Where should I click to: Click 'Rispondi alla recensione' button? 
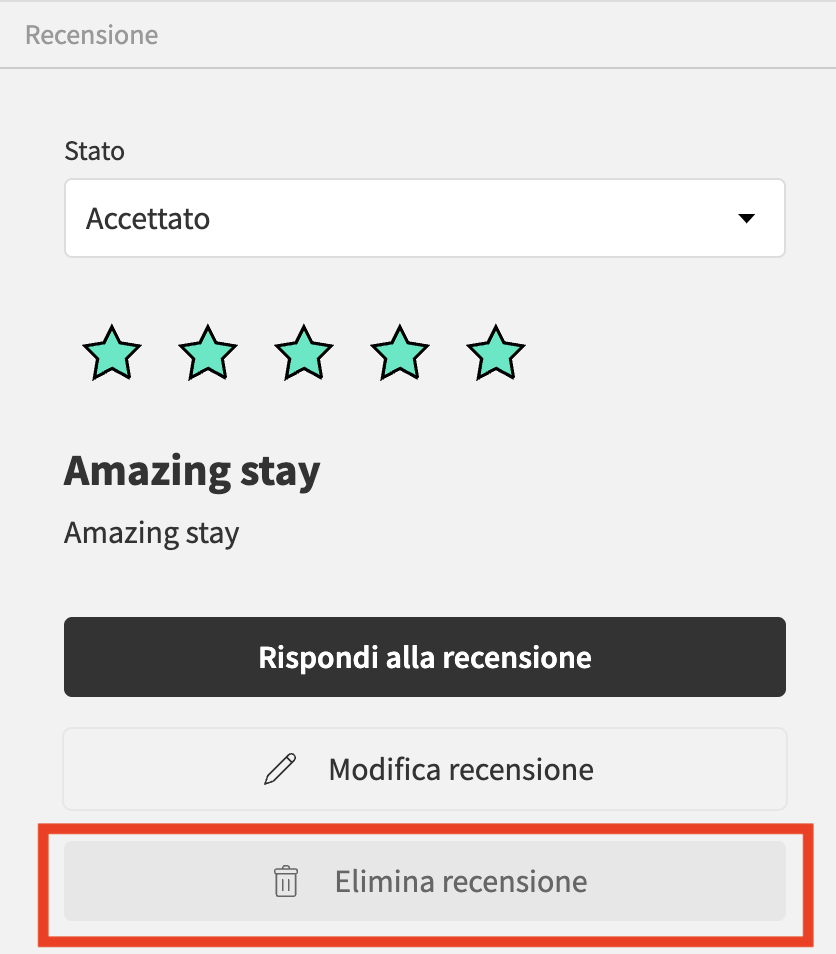[425, 657]
